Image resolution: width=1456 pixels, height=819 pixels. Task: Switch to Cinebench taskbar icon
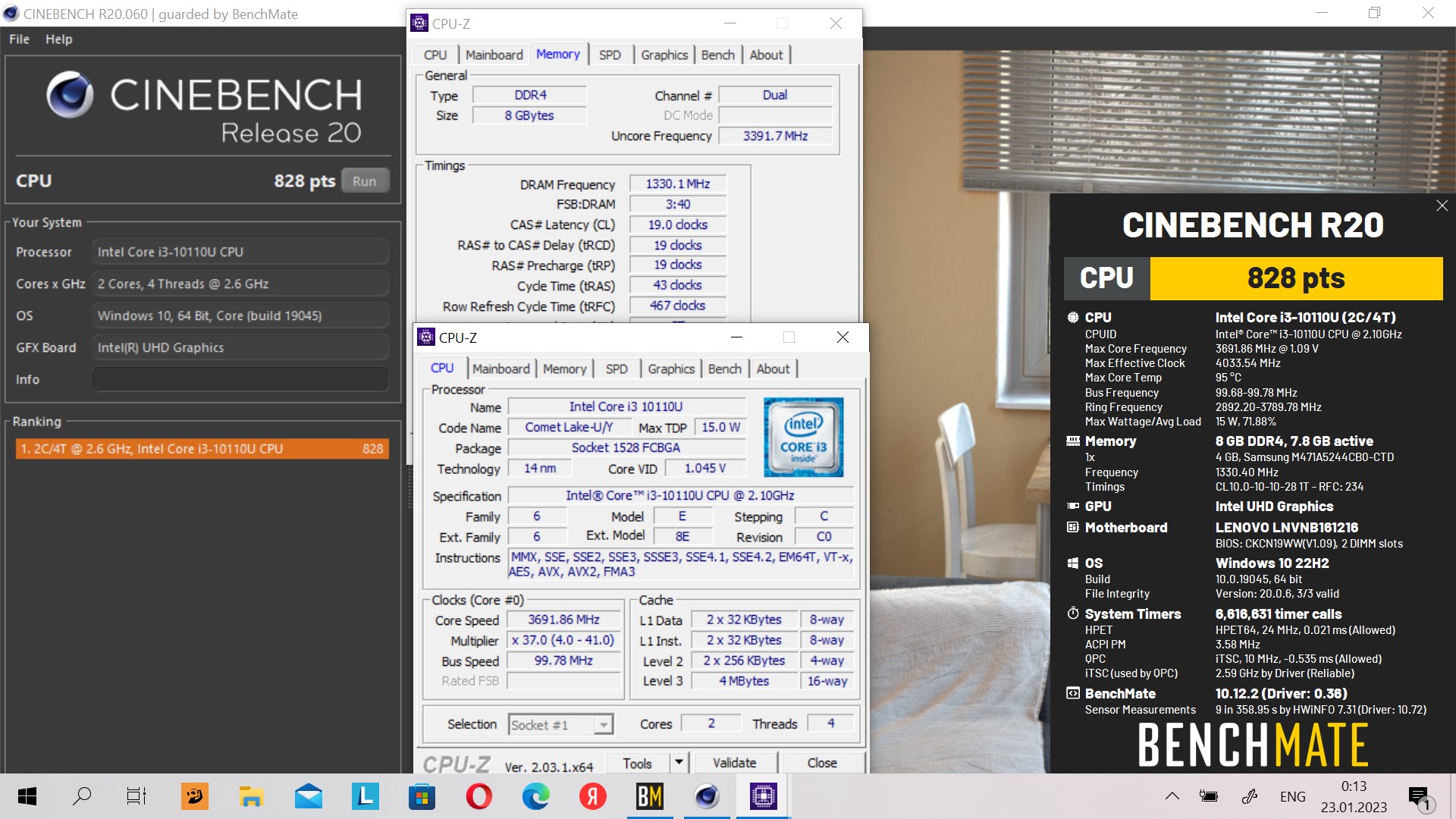coord(707,796)
